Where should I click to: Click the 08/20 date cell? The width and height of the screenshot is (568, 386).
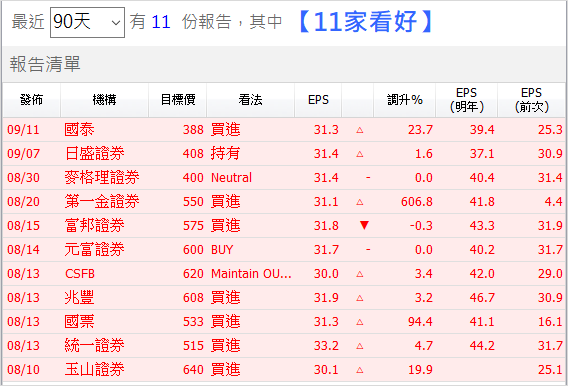coord(23,201)
